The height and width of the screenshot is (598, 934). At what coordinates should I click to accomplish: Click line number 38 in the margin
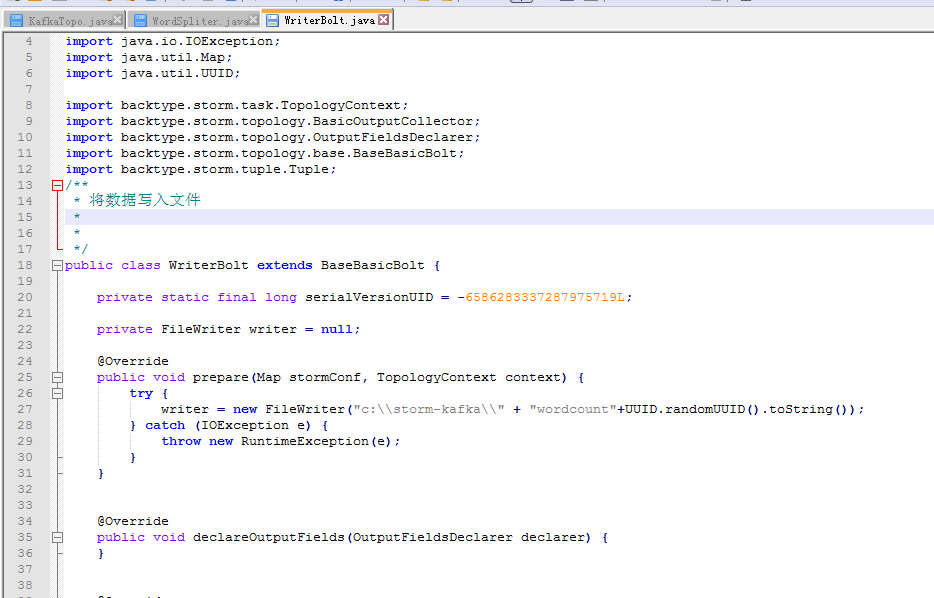tap(25, 585)
